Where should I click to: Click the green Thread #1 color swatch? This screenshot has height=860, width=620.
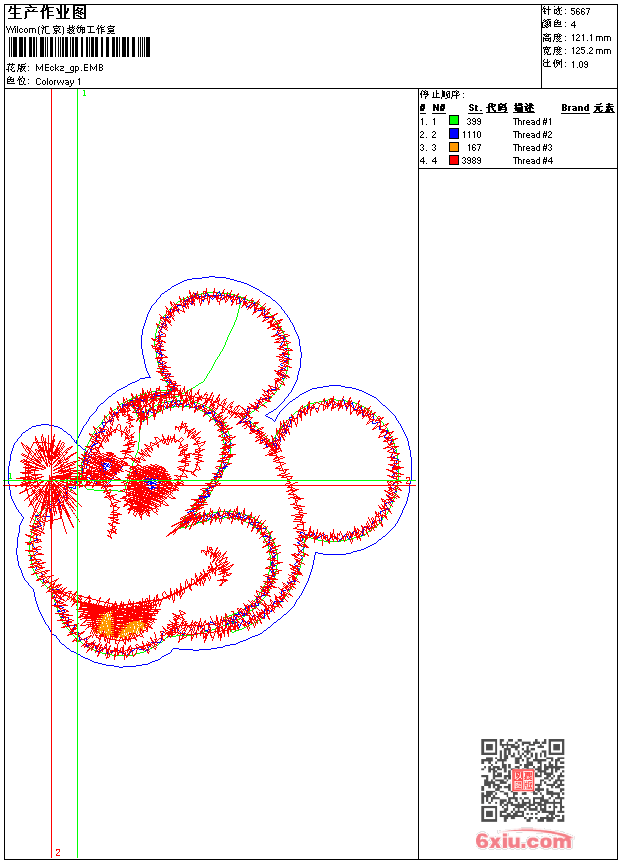pos(454,121)
